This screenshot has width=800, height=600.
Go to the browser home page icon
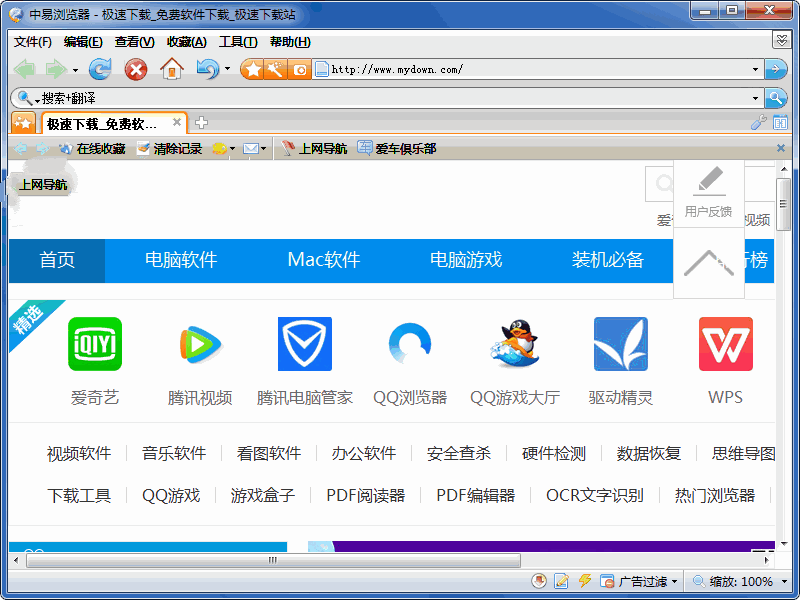click(x=172, y=69)
